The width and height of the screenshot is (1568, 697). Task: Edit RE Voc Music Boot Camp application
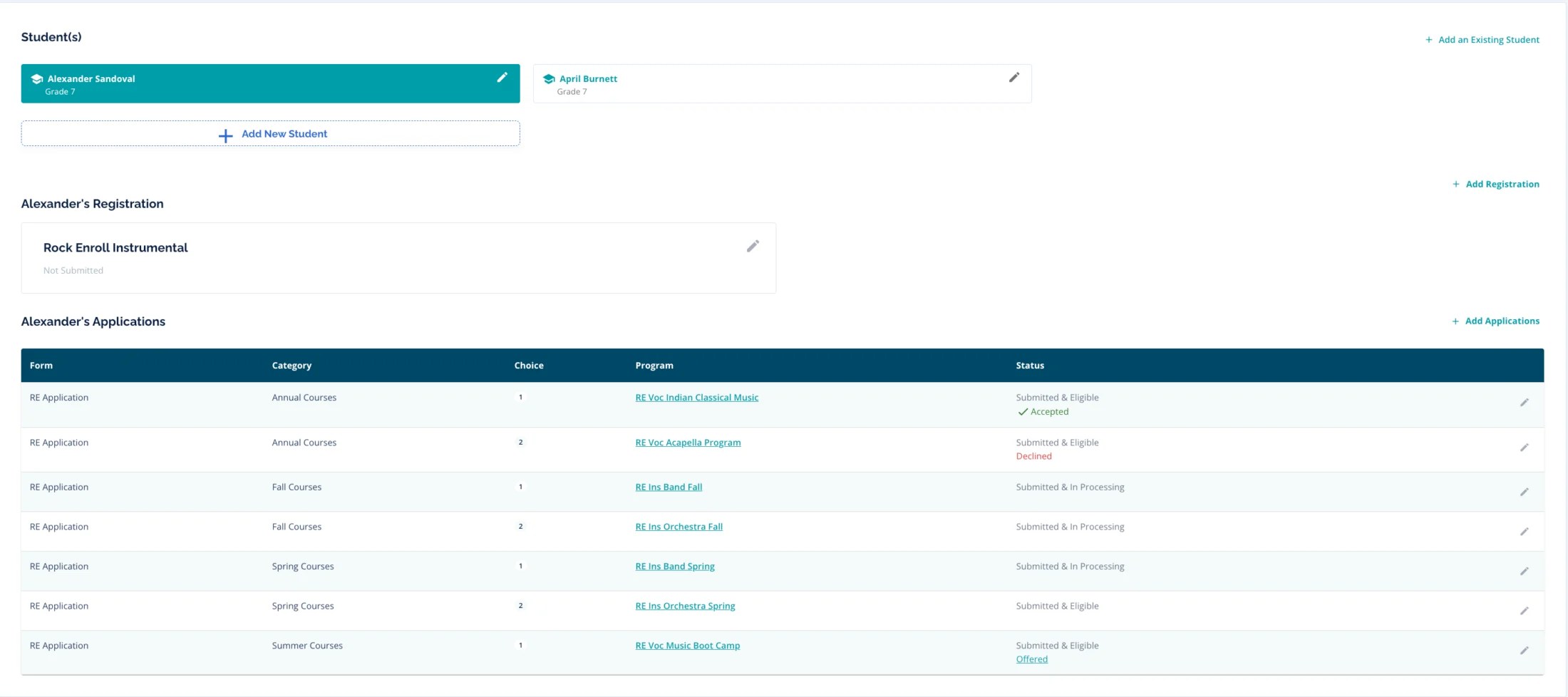click(1524, 651)
